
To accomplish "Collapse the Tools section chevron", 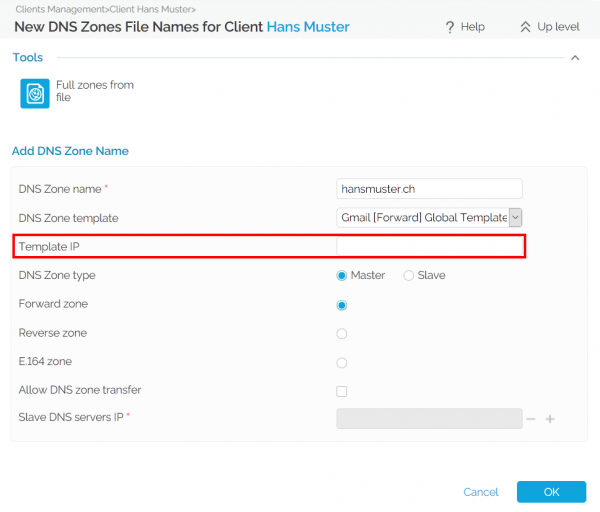I will tap(575, 58).
